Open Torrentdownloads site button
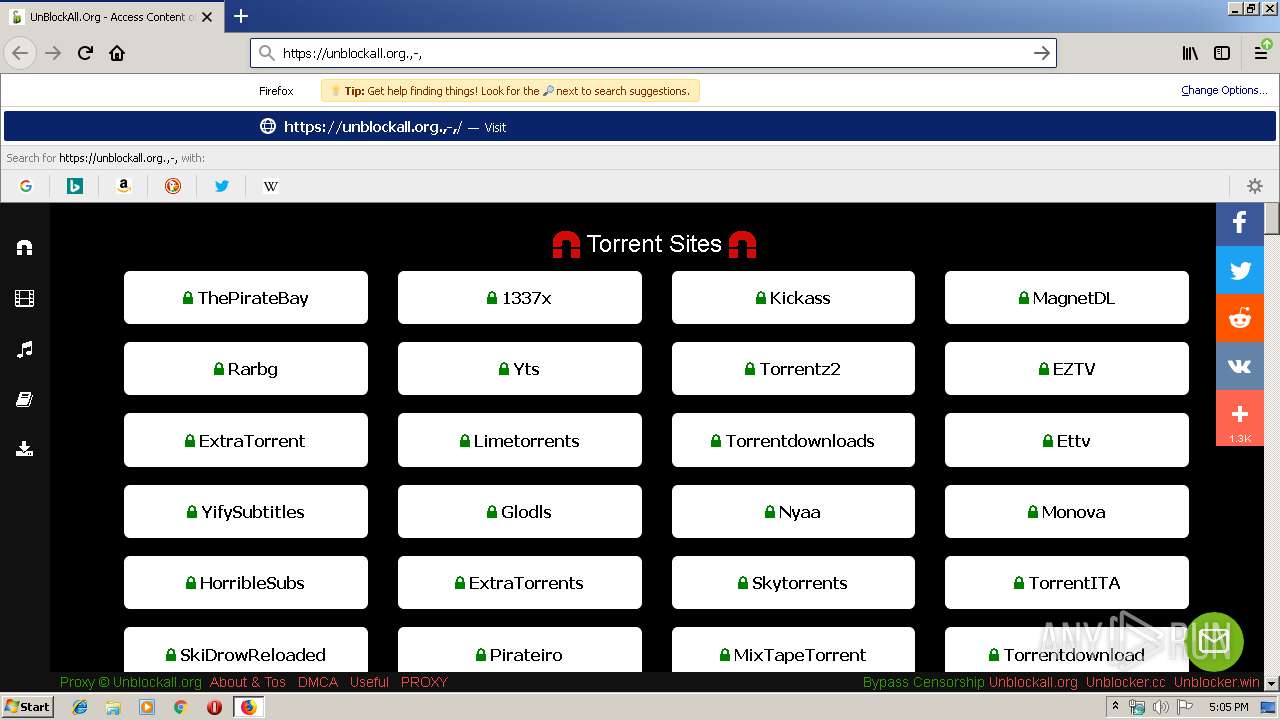The height and width of the screenshot is (720, 1280). coord(793,440)
